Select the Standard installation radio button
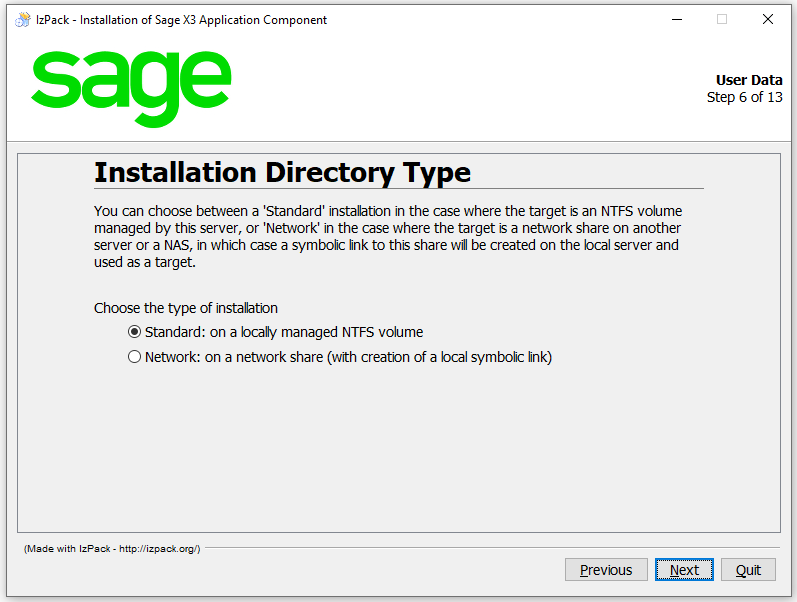 [x=135, y=332]
